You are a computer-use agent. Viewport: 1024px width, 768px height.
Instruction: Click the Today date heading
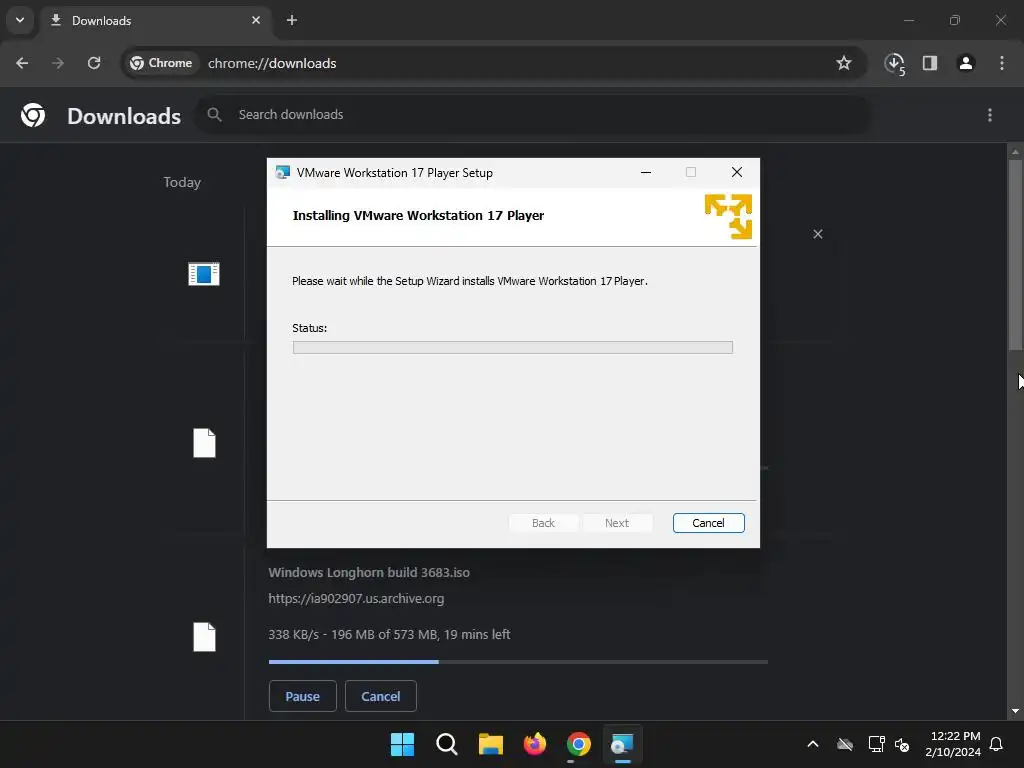(182, 182)
